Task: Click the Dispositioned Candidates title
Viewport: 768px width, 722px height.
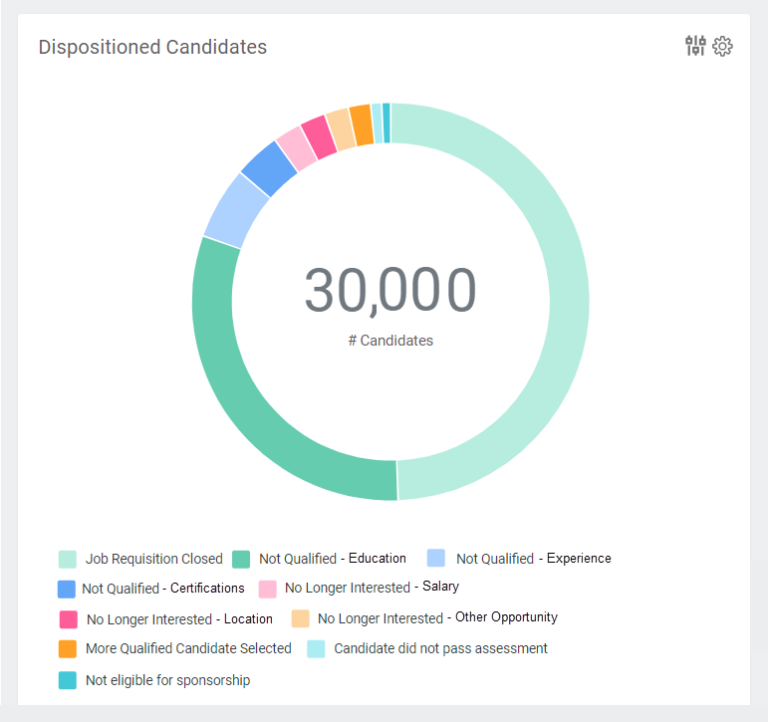Action: [x=152, y=47]
